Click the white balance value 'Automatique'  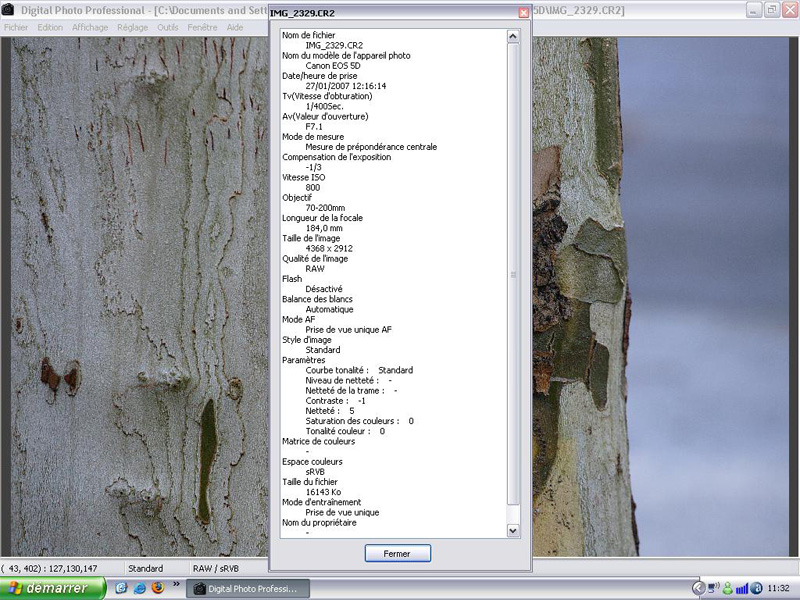coord(329,310)
